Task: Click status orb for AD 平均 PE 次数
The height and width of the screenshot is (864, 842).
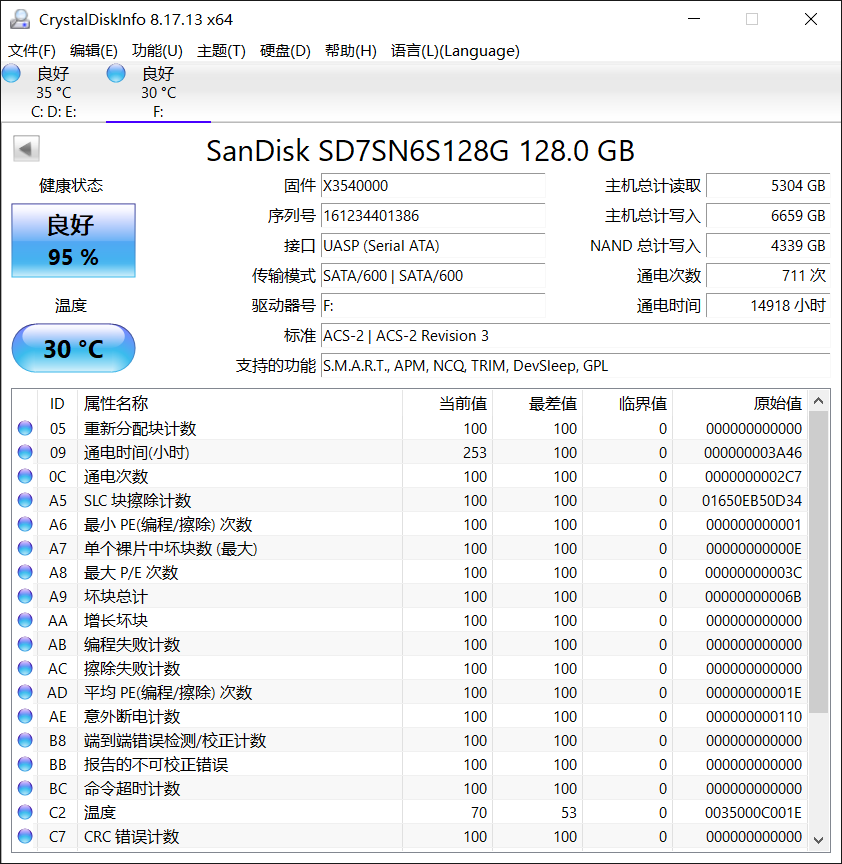Action: [25, 692]
